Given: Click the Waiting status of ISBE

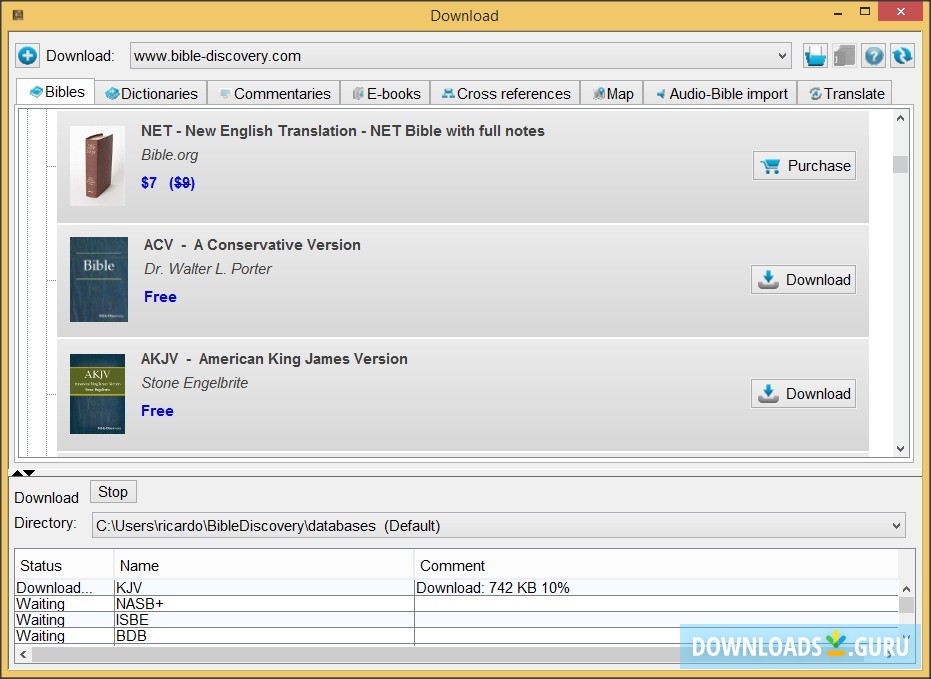Looking at the screenshot, I should (40, 620).
